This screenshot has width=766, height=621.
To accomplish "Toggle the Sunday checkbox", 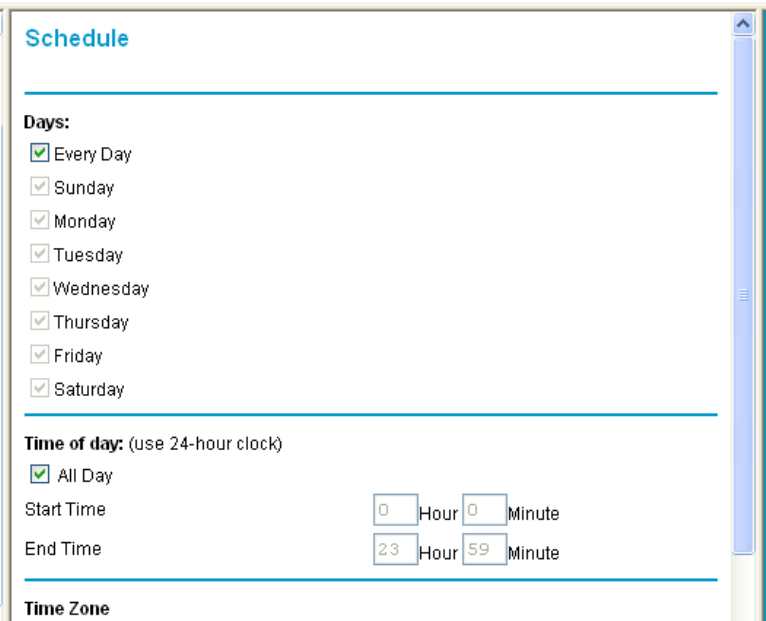I will (39, 188).
